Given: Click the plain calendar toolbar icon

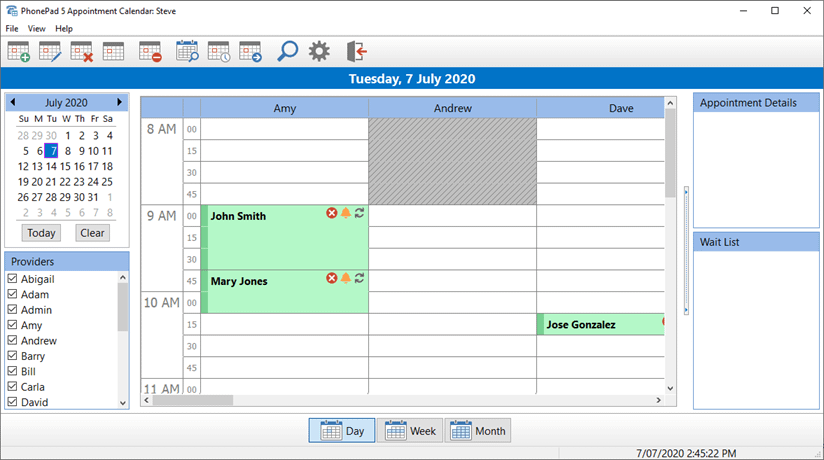Looking at the screenshot, I should coord(114,52).
